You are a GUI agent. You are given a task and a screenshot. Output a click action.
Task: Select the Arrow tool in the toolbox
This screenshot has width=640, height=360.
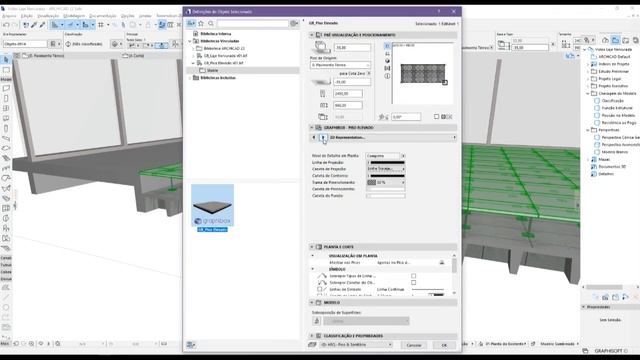pyautogui.click(x=6, y=60)
